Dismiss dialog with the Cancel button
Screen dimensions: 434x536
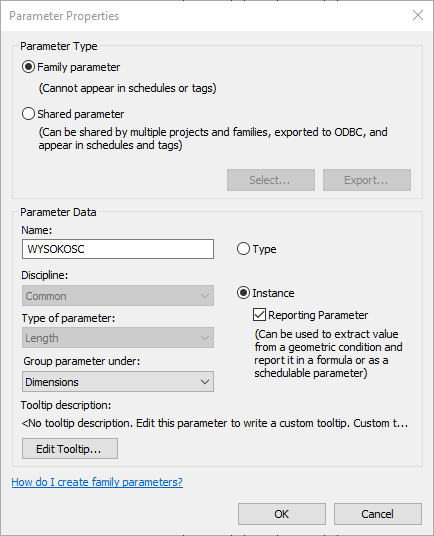point(378,514)
